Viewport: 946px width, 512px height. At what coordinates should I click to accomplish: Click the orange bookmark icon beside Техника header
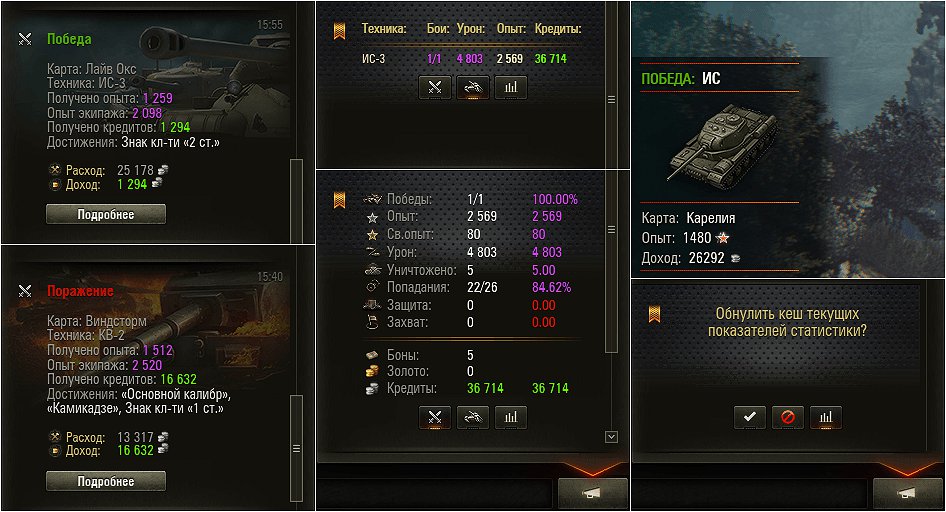pos(340,31)
